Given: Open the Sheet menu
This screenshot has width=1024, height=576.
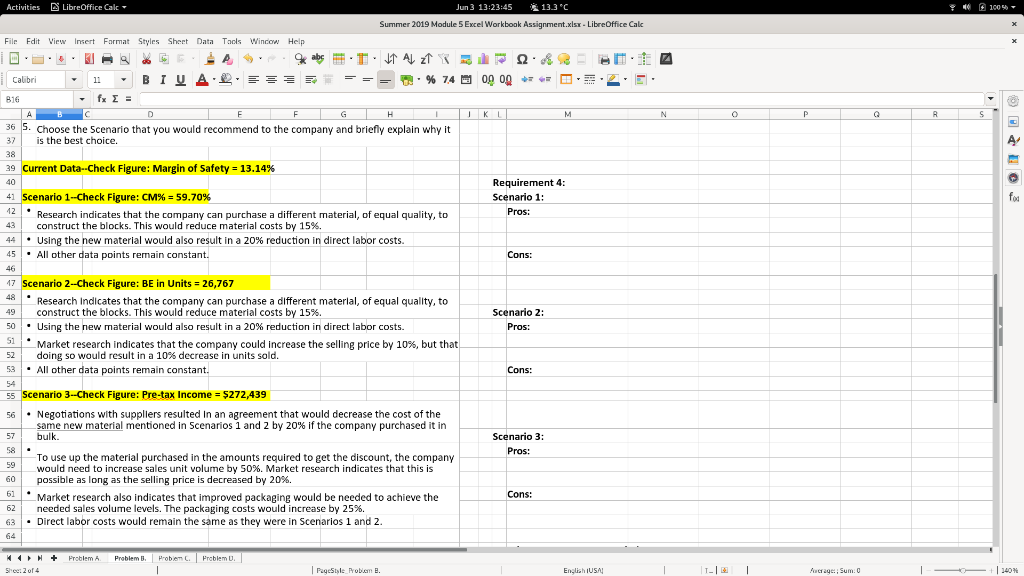Looking at the screenshot, I should (x=178, y=41).
